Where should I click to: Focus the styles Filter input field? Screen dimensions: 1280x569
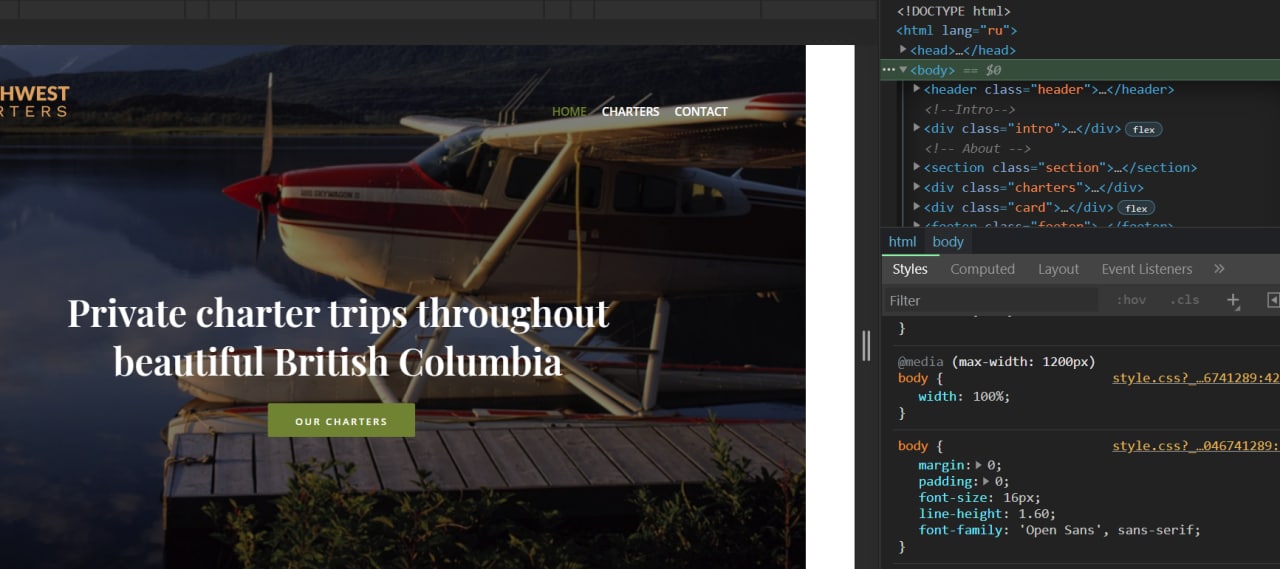pos(992,300)
